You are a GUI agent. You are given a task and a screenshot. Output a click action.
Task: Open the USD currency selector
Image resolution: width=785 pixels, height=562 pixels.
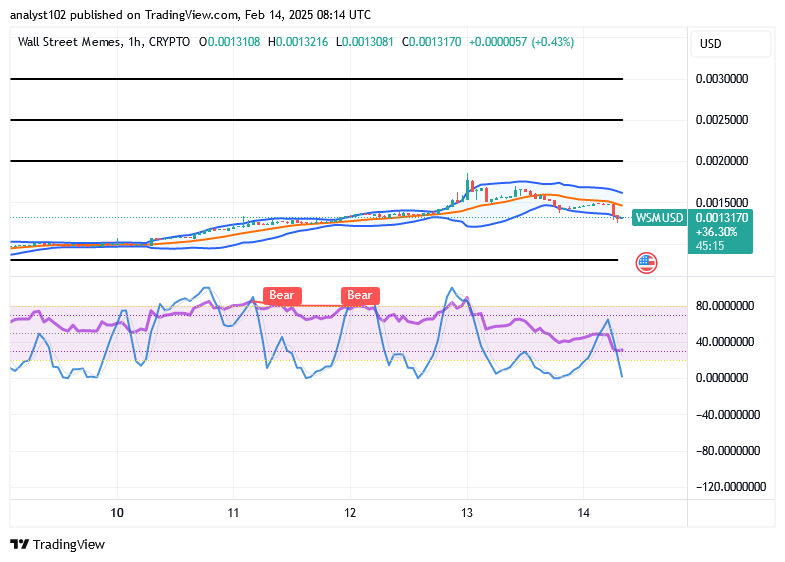pyautogui.click(x=730, y=44)
